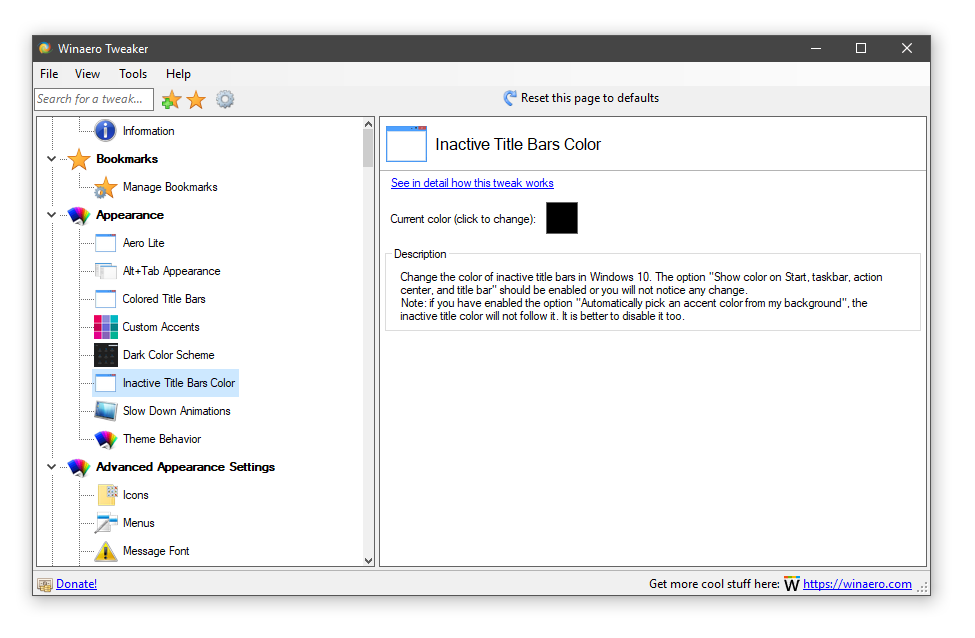
Task: Select Theme Behavior label
Action: [162, 439]
